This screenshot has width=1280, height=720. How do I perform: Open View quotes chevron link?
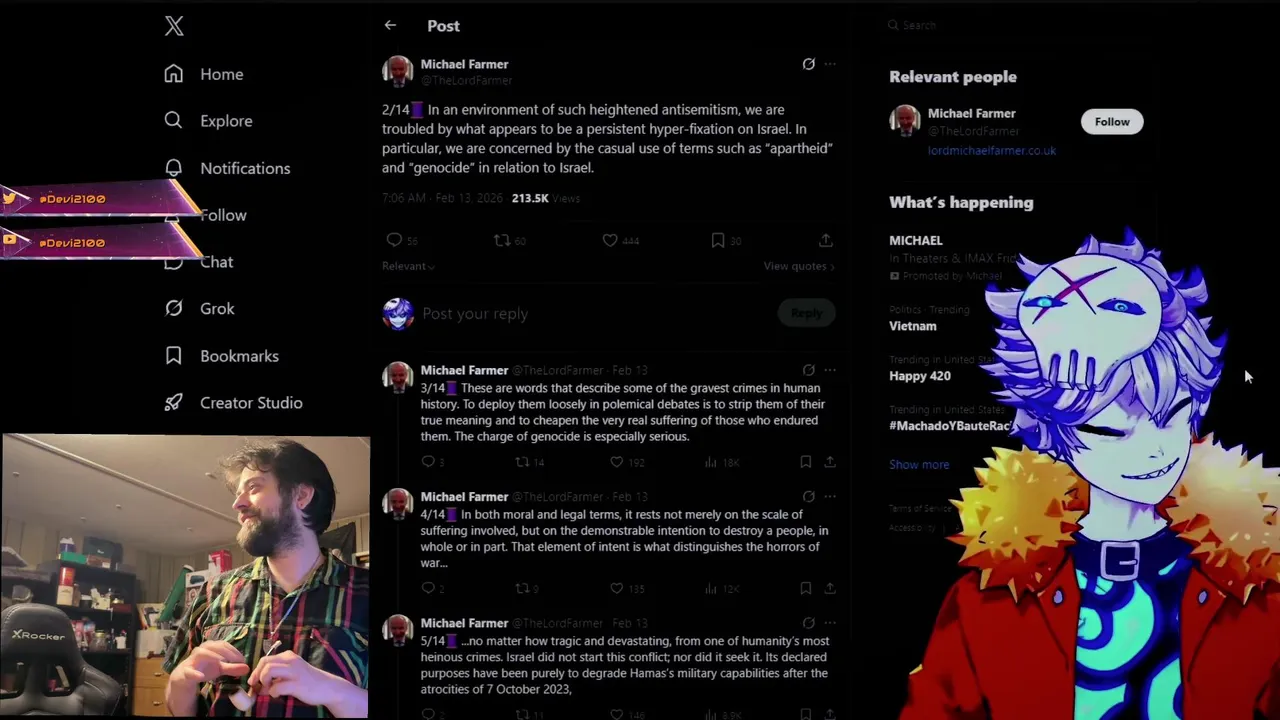pos(798,266)
